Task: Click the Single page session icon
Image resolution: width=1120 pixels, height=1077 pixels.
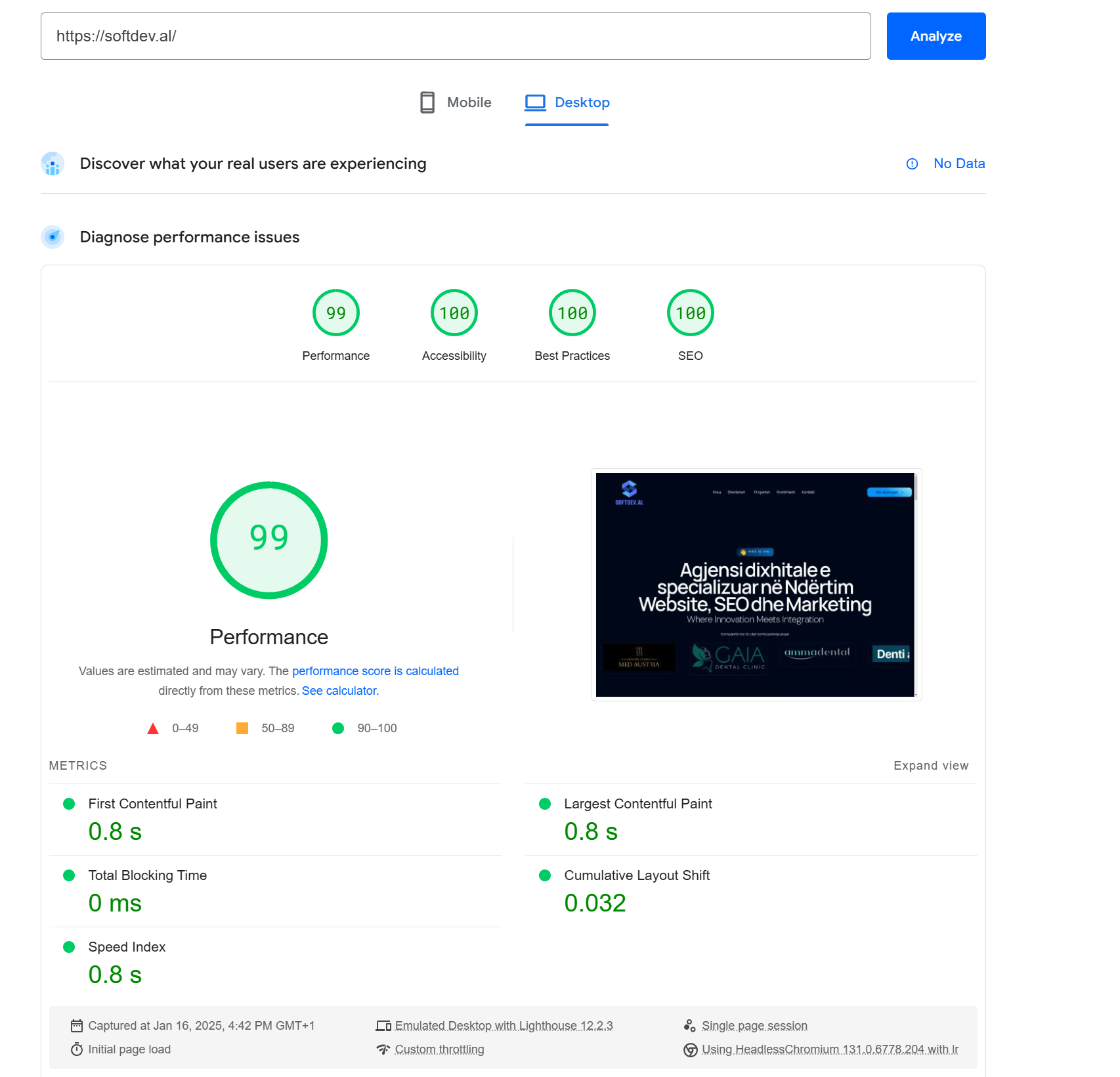Action: click(x=690, y=1026)
